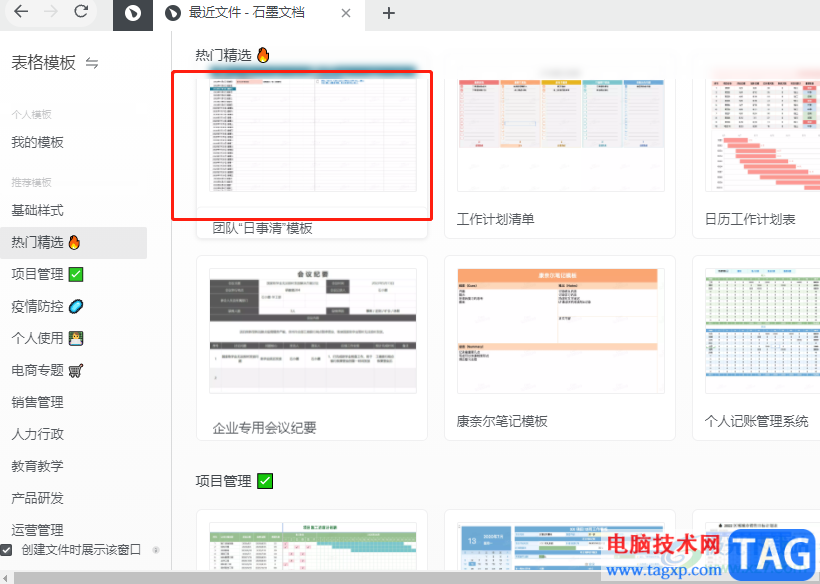
Task: Open the green gantt template under 项目管理
Action: [x=313, y=545]
